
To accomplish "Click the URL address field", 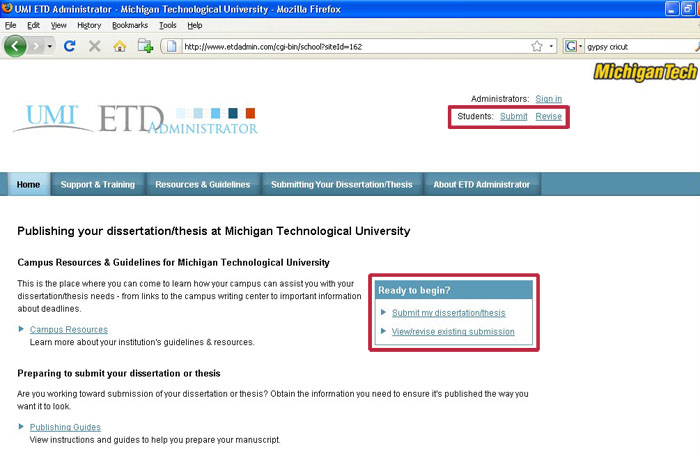I will [x=355, y=46].
